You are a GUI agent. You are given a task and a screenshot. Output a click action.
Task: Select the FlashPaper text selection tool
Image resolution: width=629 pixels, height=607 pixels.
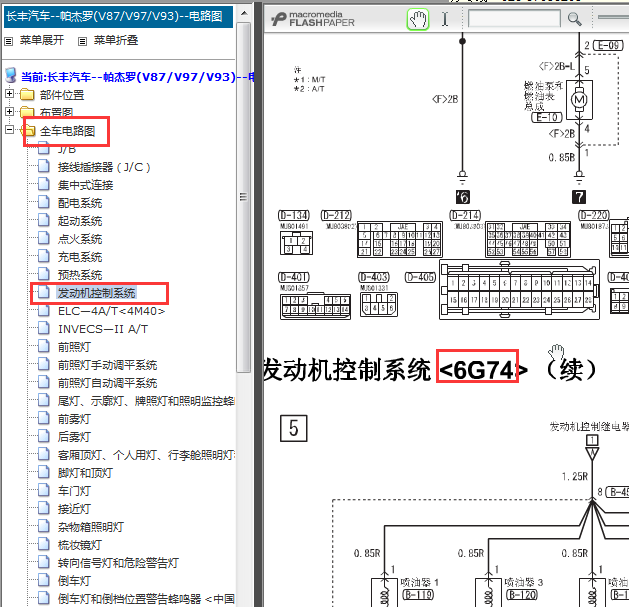click(445, 19)
